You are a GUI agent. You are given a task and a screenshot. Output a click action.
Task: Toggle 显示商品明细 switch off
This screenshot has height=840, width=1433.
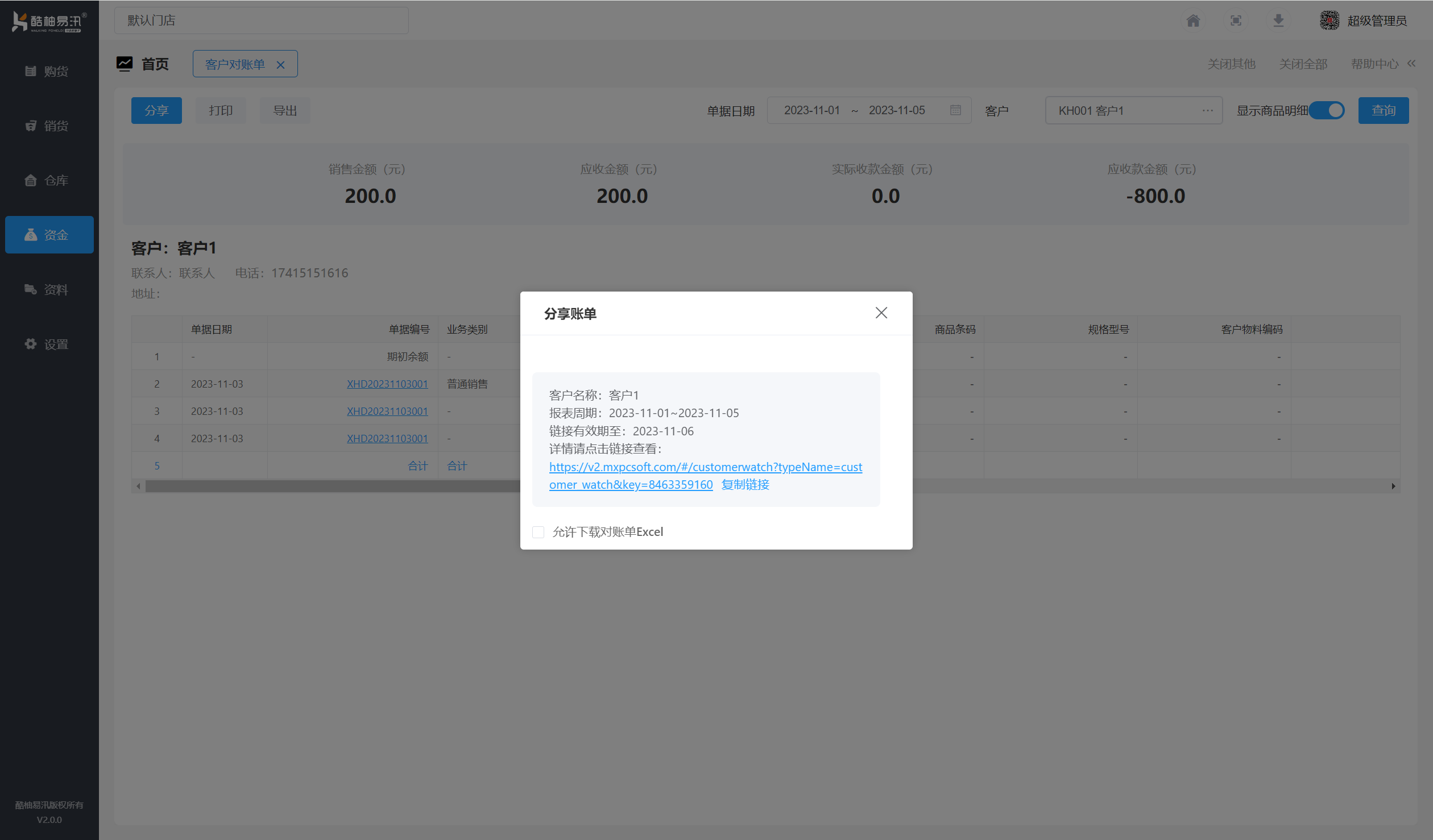[1327, 110]
